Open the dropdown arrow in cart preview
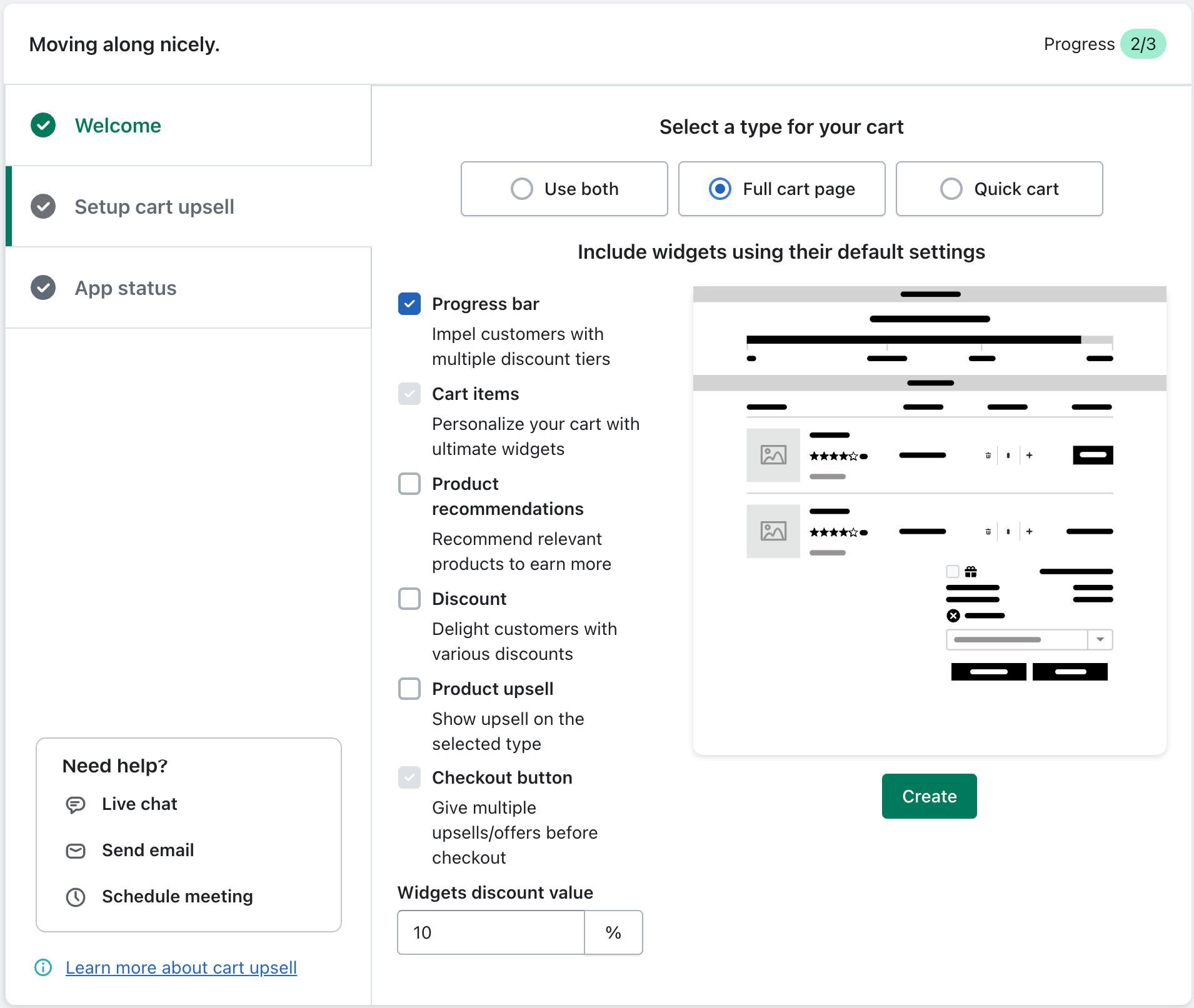The width and height of the screenshot is (1194, 1008). pyautogui.click(x=1100, y=639)
